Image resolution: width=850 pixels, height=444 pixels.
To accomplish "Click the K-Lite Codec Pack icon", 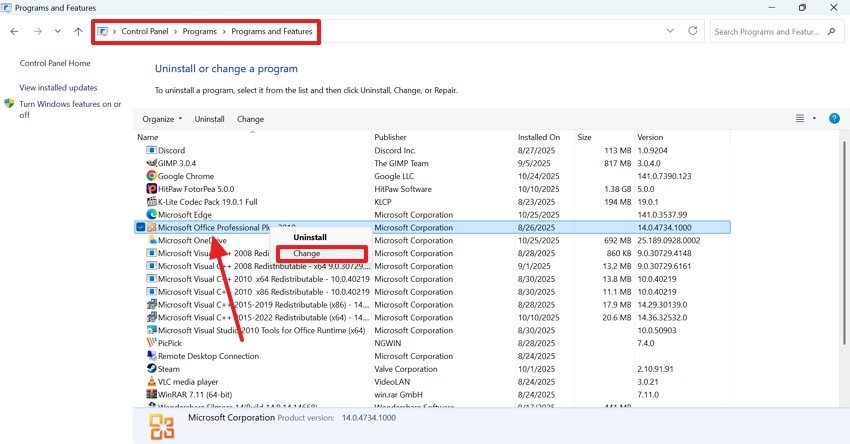I will [x=151, y=202].
